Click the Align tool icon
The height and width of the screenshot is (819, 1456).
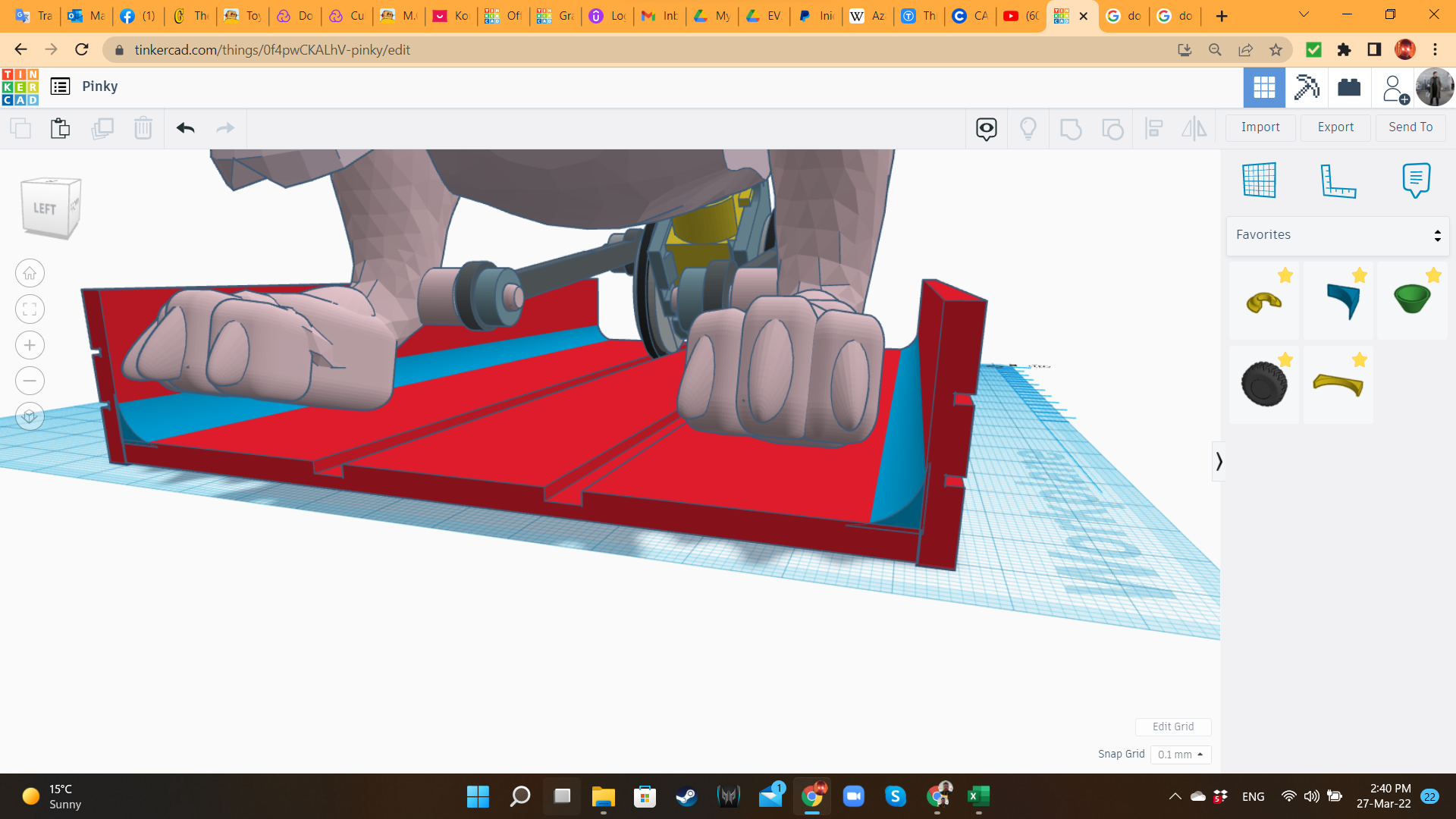1153,128
